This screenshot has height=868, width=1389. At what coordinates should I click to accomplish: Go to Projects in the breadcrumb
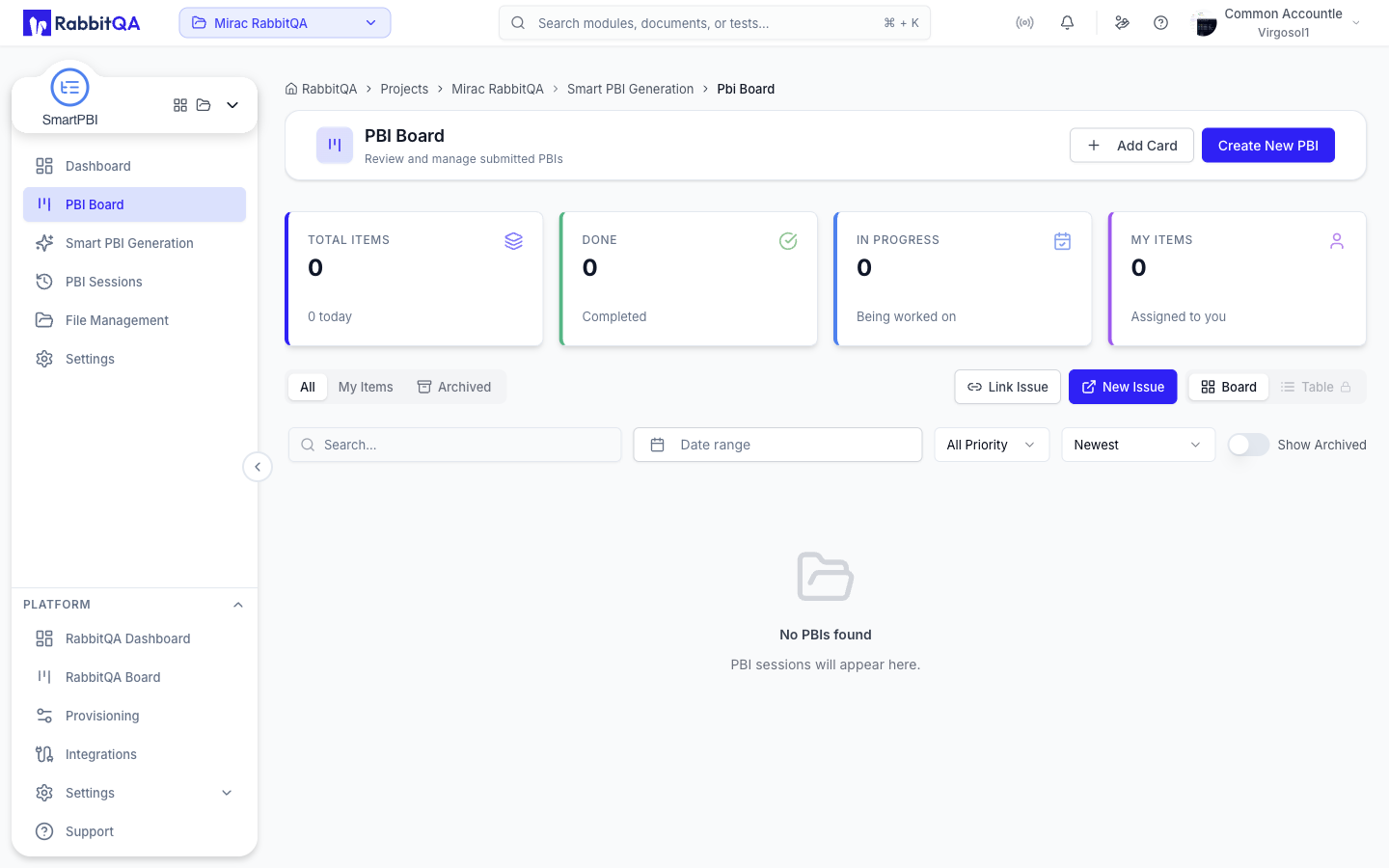pyautogui.click(x=404, y=89)
